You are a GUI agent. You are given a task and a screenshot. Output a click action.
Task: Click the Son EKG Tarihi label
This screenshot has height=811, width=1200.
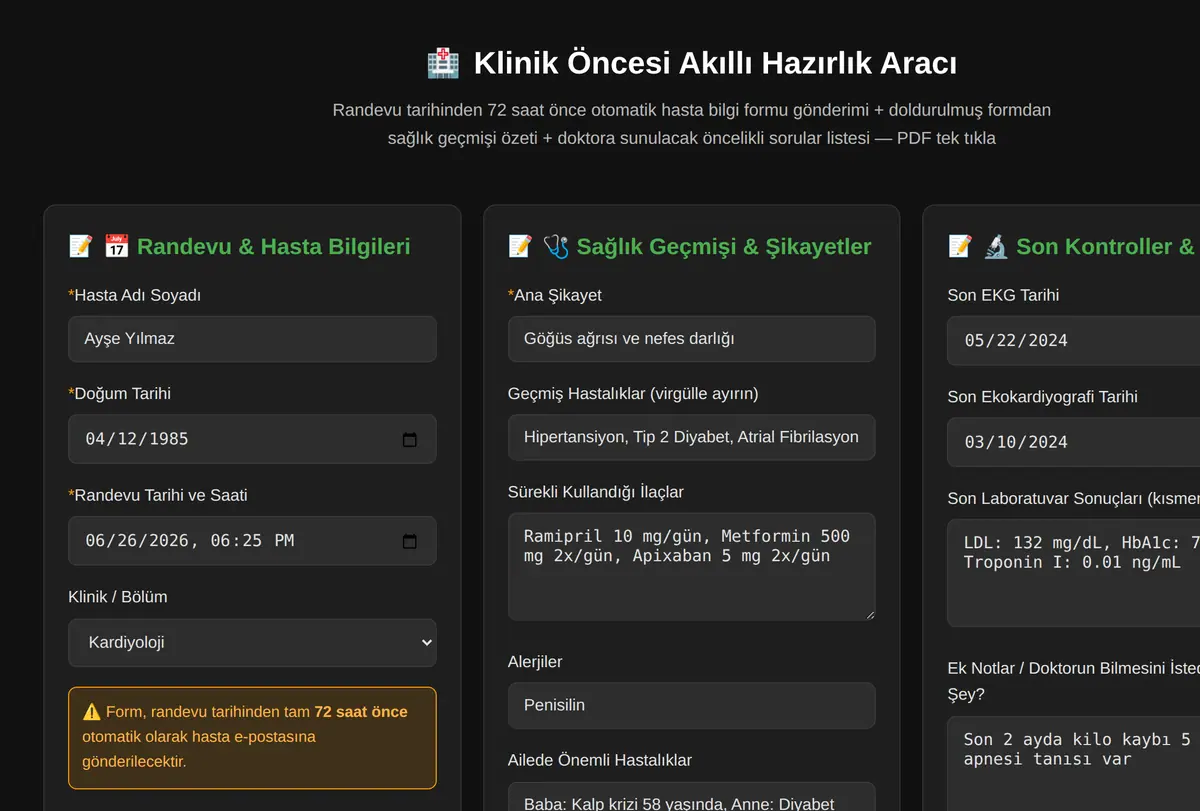pos(1003,295)
